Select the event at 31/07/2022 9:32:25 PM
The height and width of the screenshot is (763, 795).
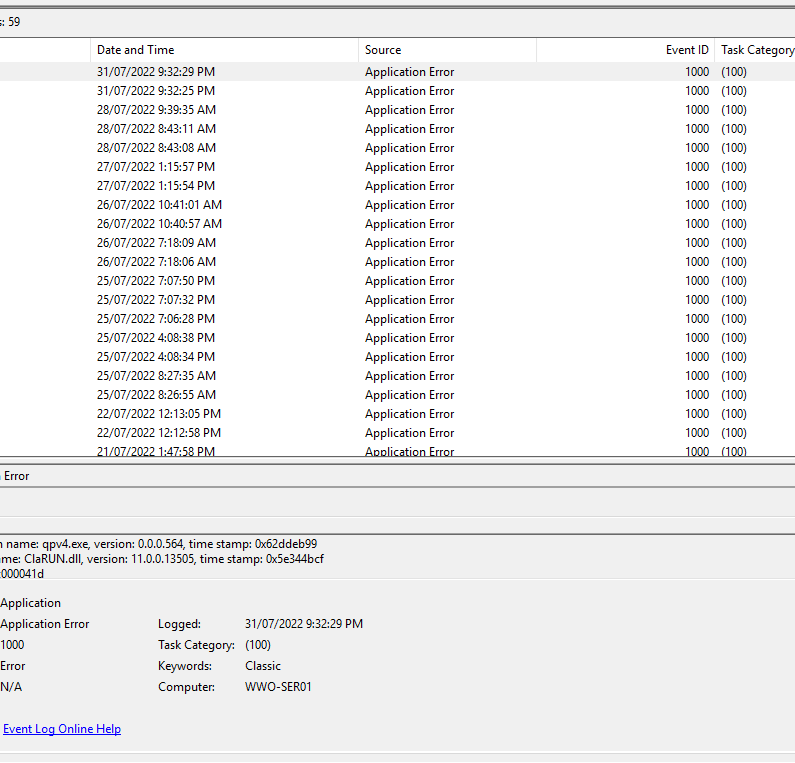[156, 91]
